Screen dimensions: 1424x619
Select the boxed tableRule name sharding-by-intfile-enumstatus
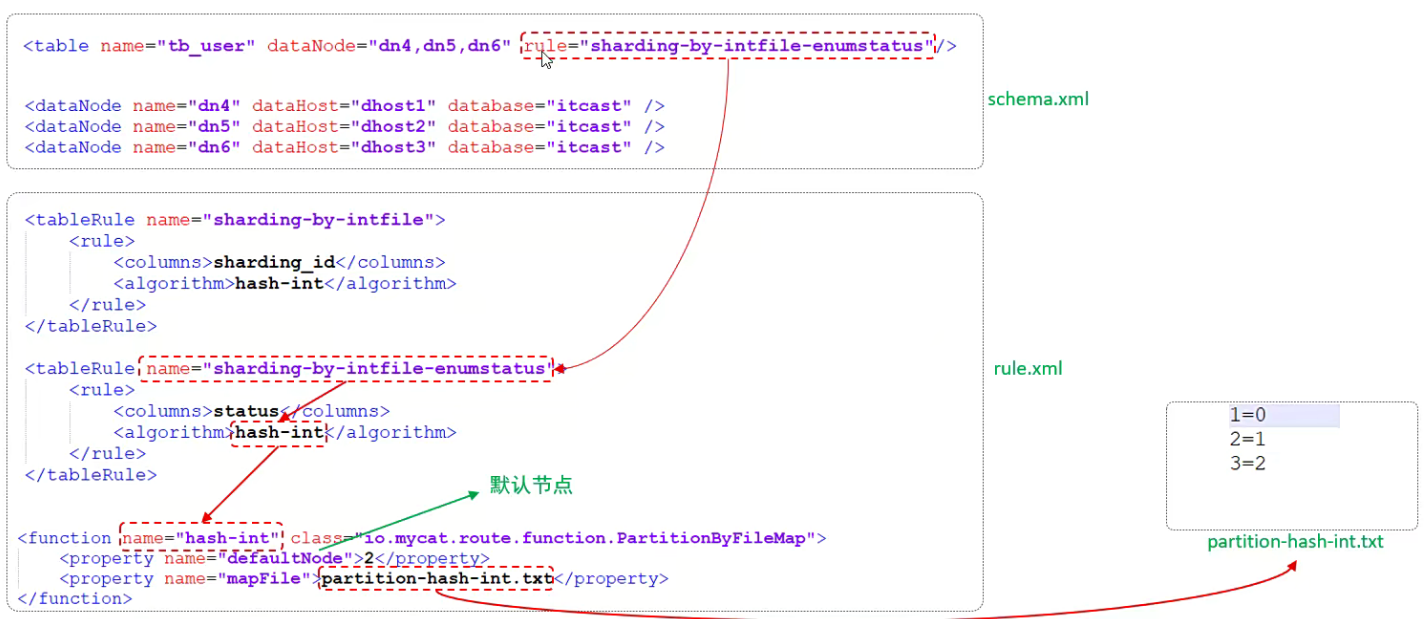coord(345,369)
